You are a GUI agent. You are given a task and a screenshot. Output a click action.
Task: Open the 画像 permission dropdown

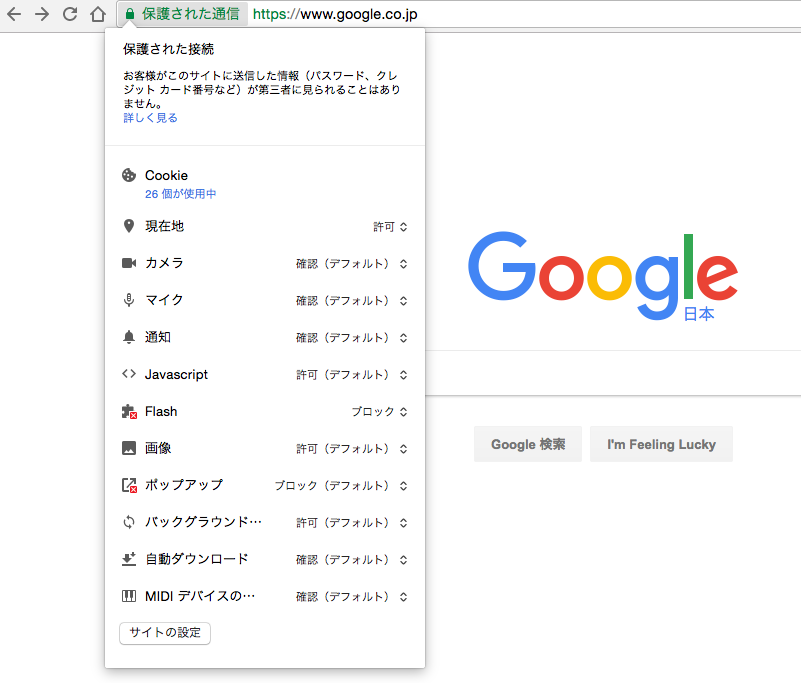click(351, 449)
